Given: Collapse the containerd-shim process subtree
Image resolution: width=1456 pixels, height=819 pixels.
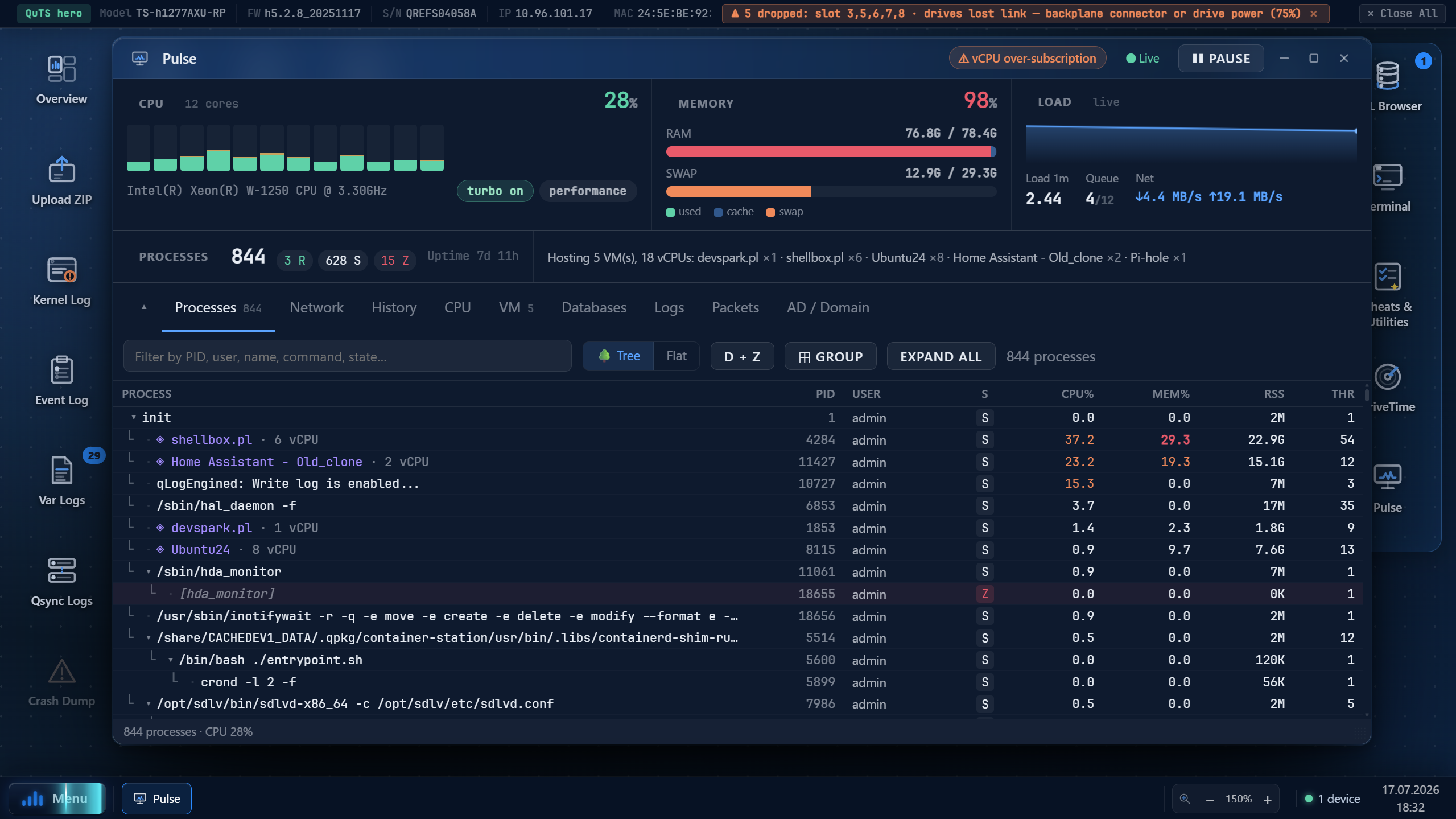Looking at the screenshot, I should click(x=149, y=638).
